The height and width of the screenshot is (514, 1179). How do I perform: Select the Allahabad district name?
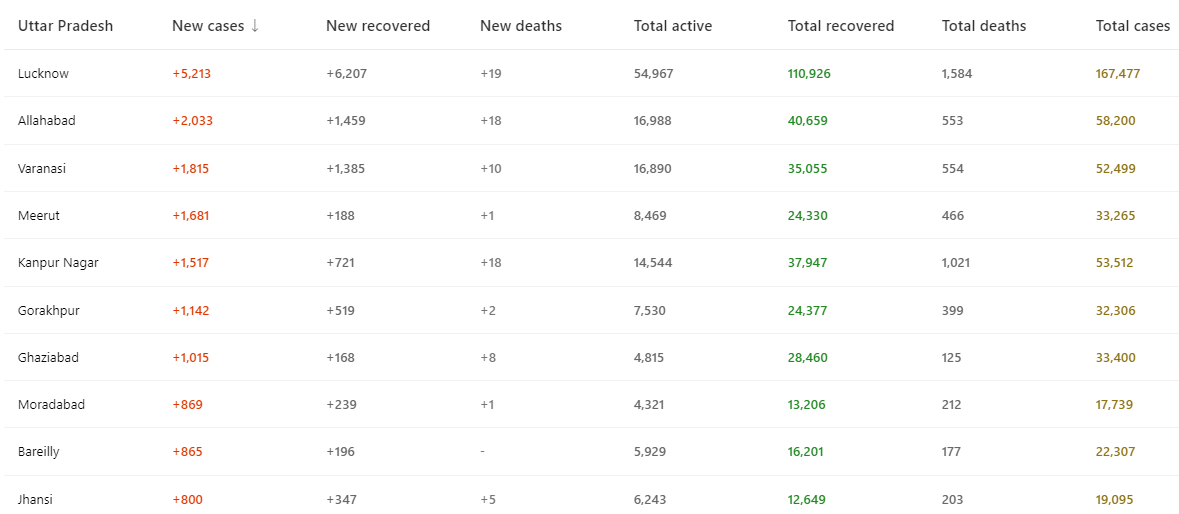click(46, 120)
